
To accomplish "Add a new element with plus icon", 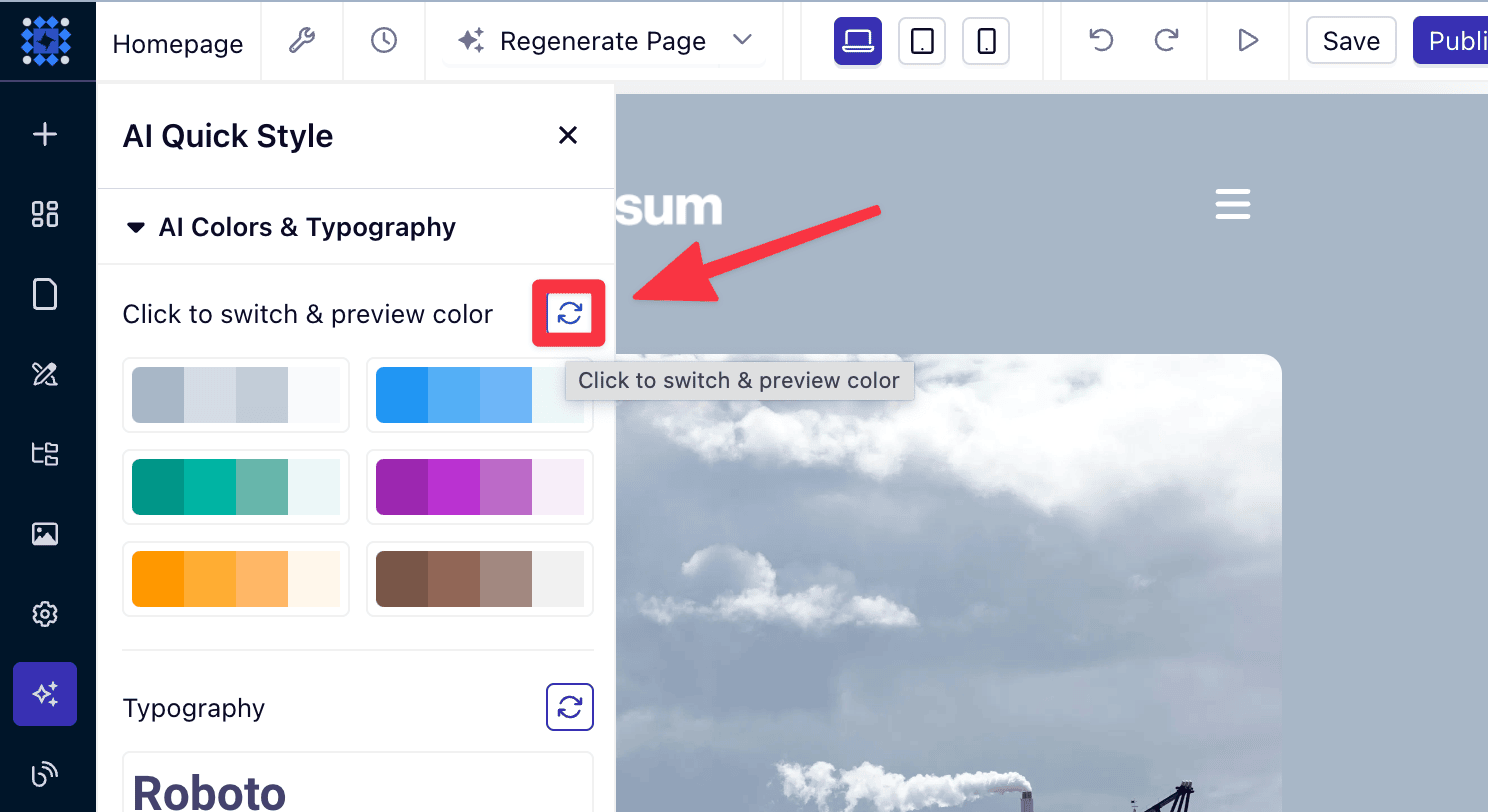I will (45, 135).
